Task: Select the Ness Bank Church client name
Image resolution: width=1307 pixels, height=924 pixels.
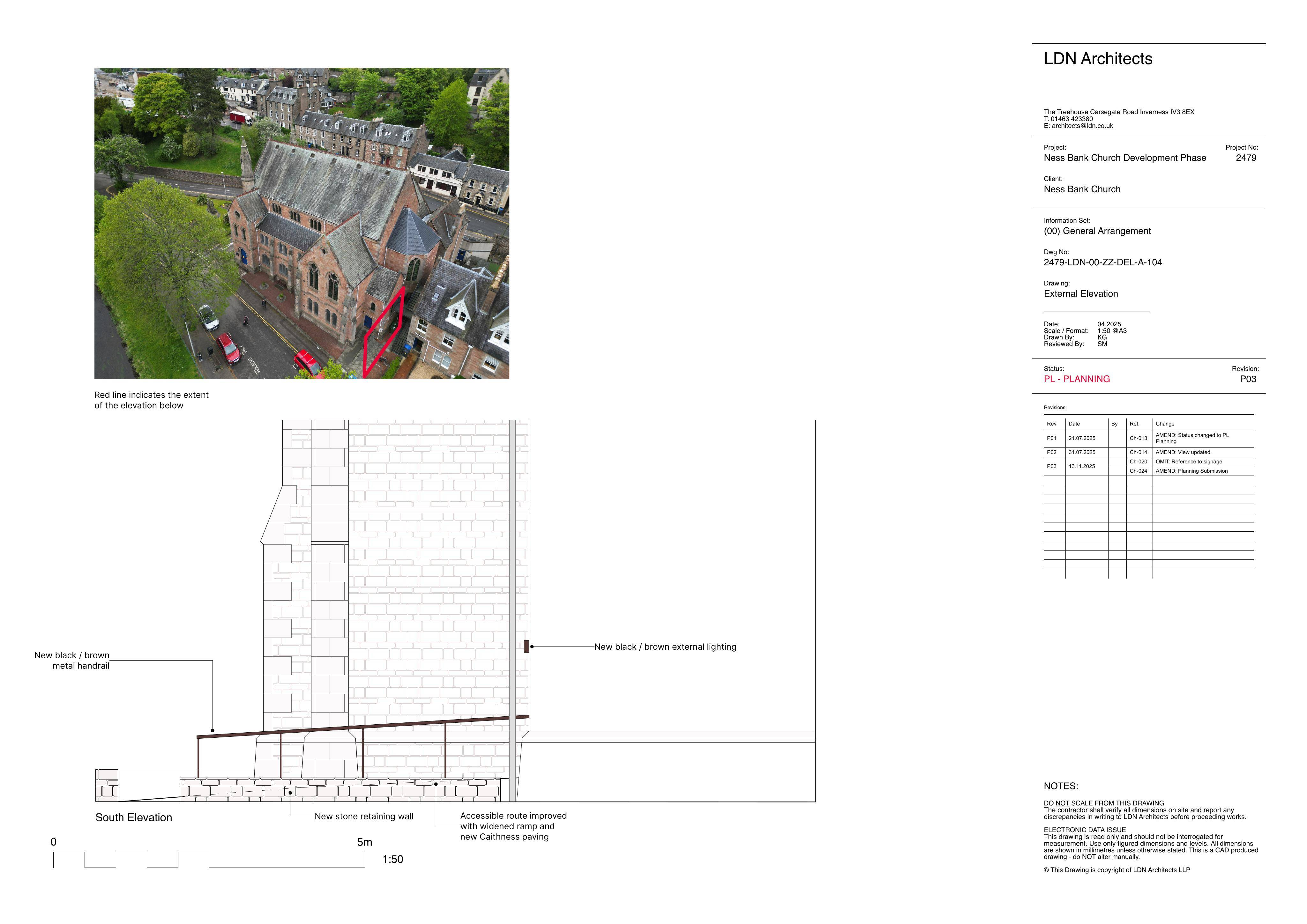Action: [x=1082, y=189]
